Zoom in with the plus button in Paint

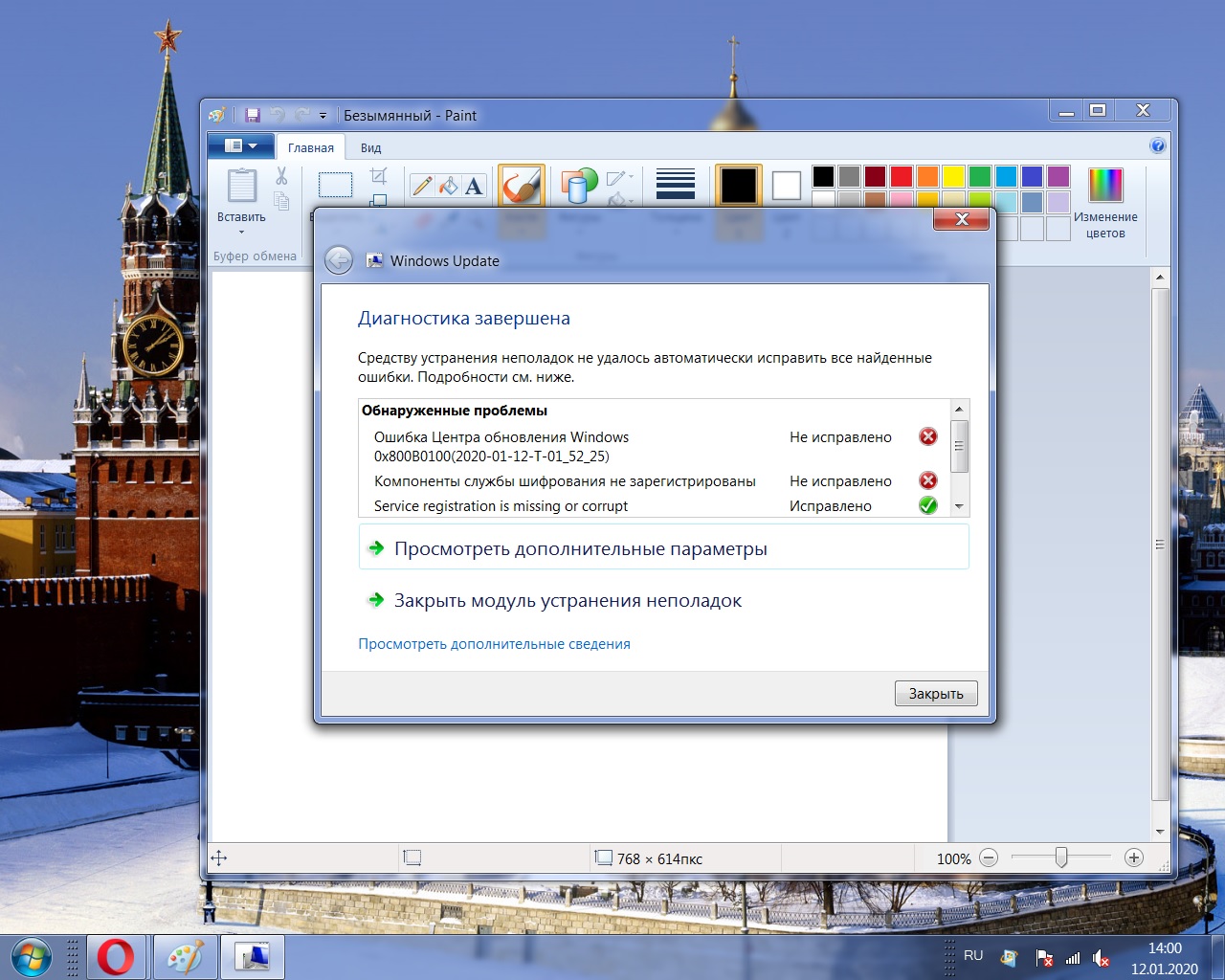tap(1134, 858)
